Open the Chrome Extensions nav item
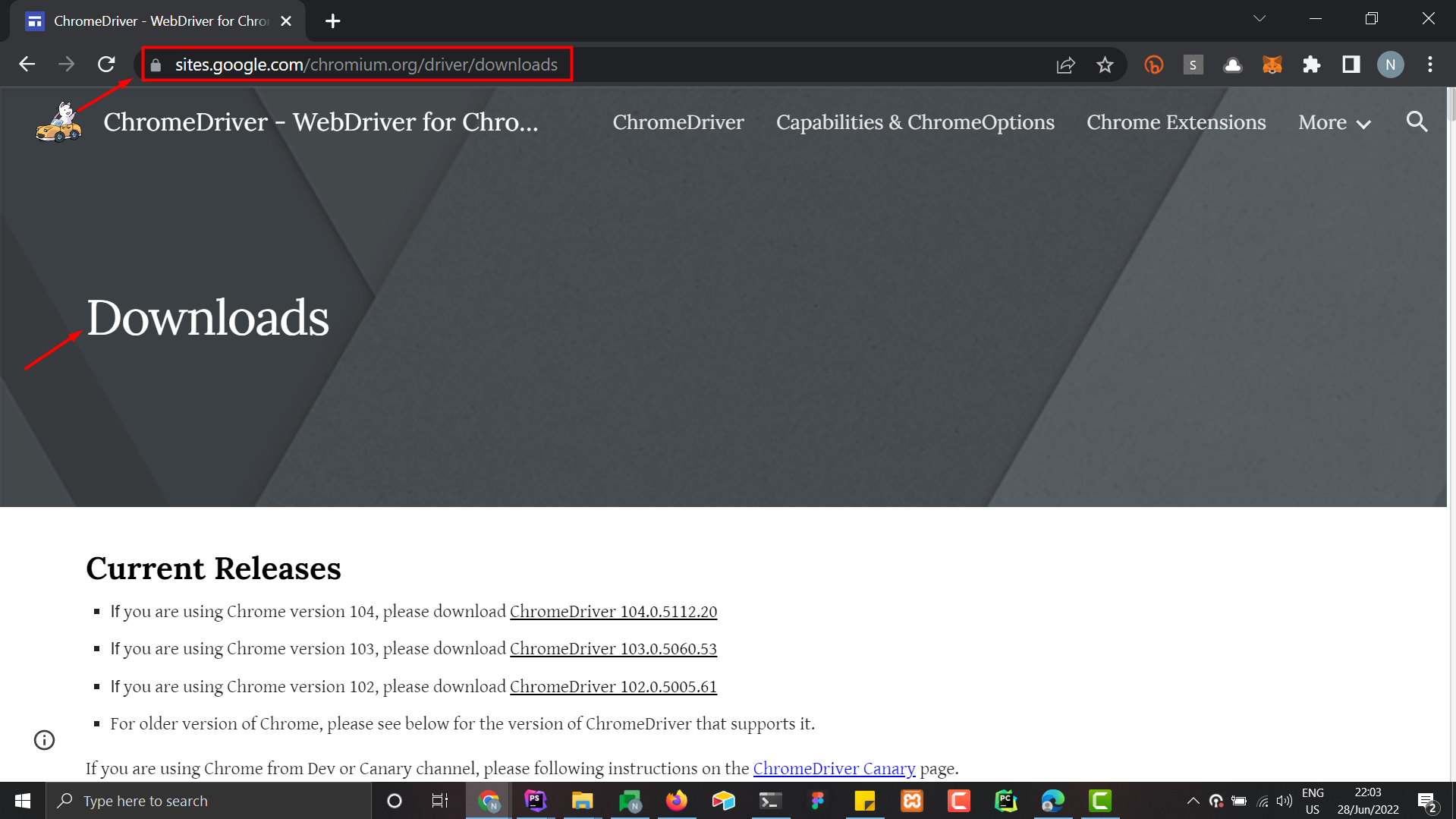This screenshot has width=1456, height=819. point(1176,122)
